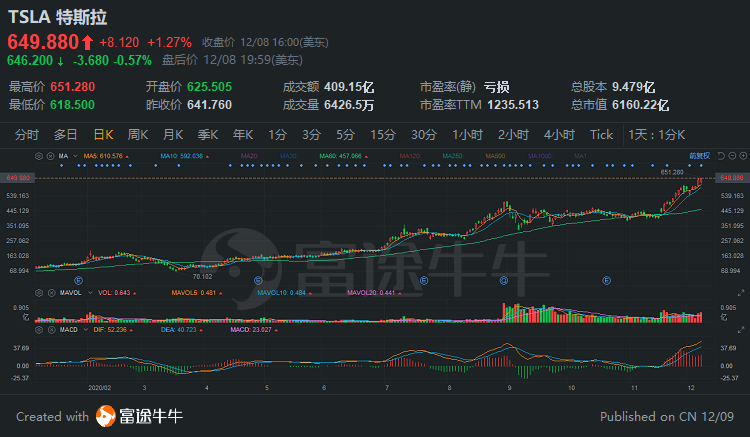Enable the MA250 moving average line

tap(452, 156)
